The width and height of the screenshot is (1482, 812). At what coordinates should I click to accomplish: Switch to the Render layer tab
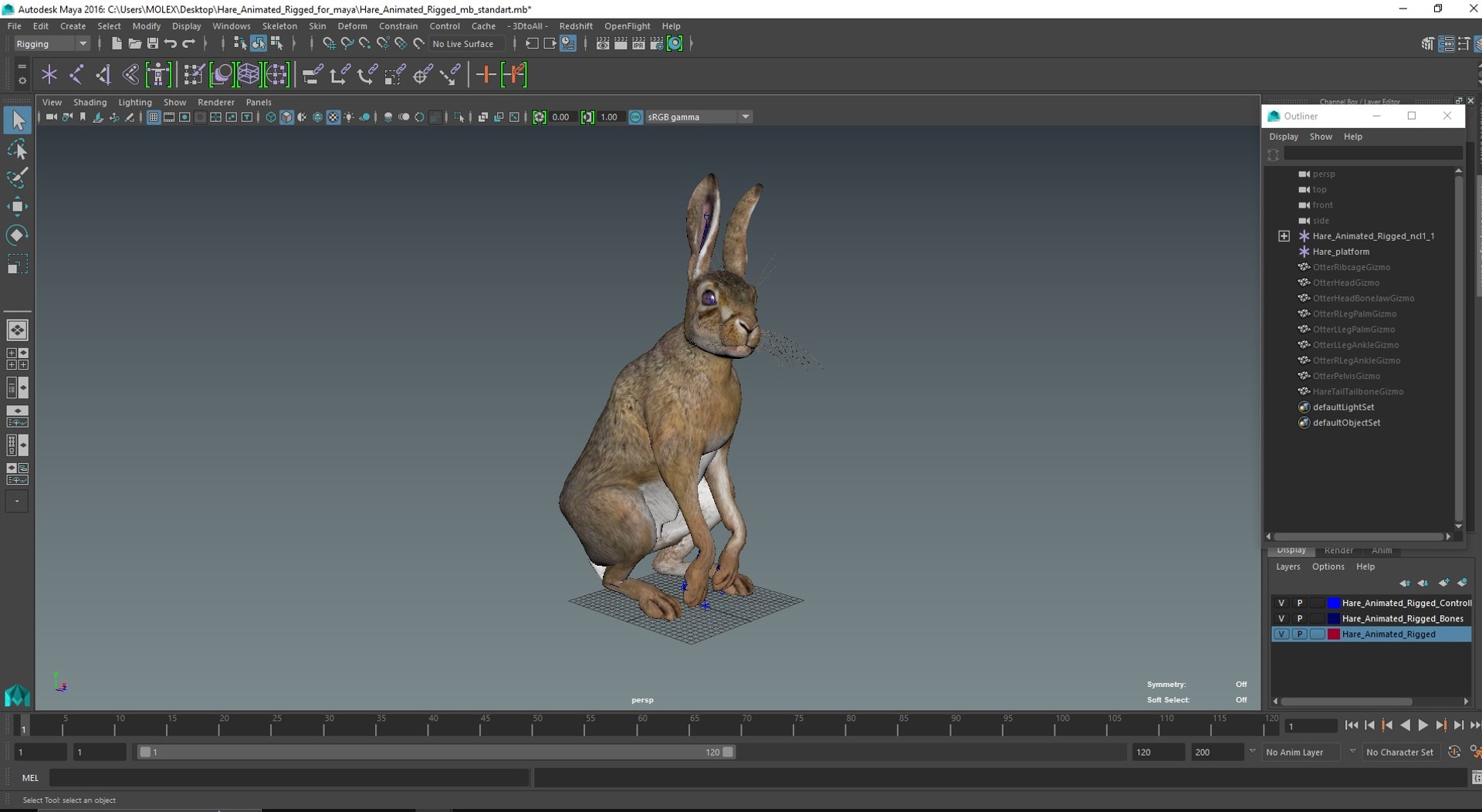[1338, 550]
